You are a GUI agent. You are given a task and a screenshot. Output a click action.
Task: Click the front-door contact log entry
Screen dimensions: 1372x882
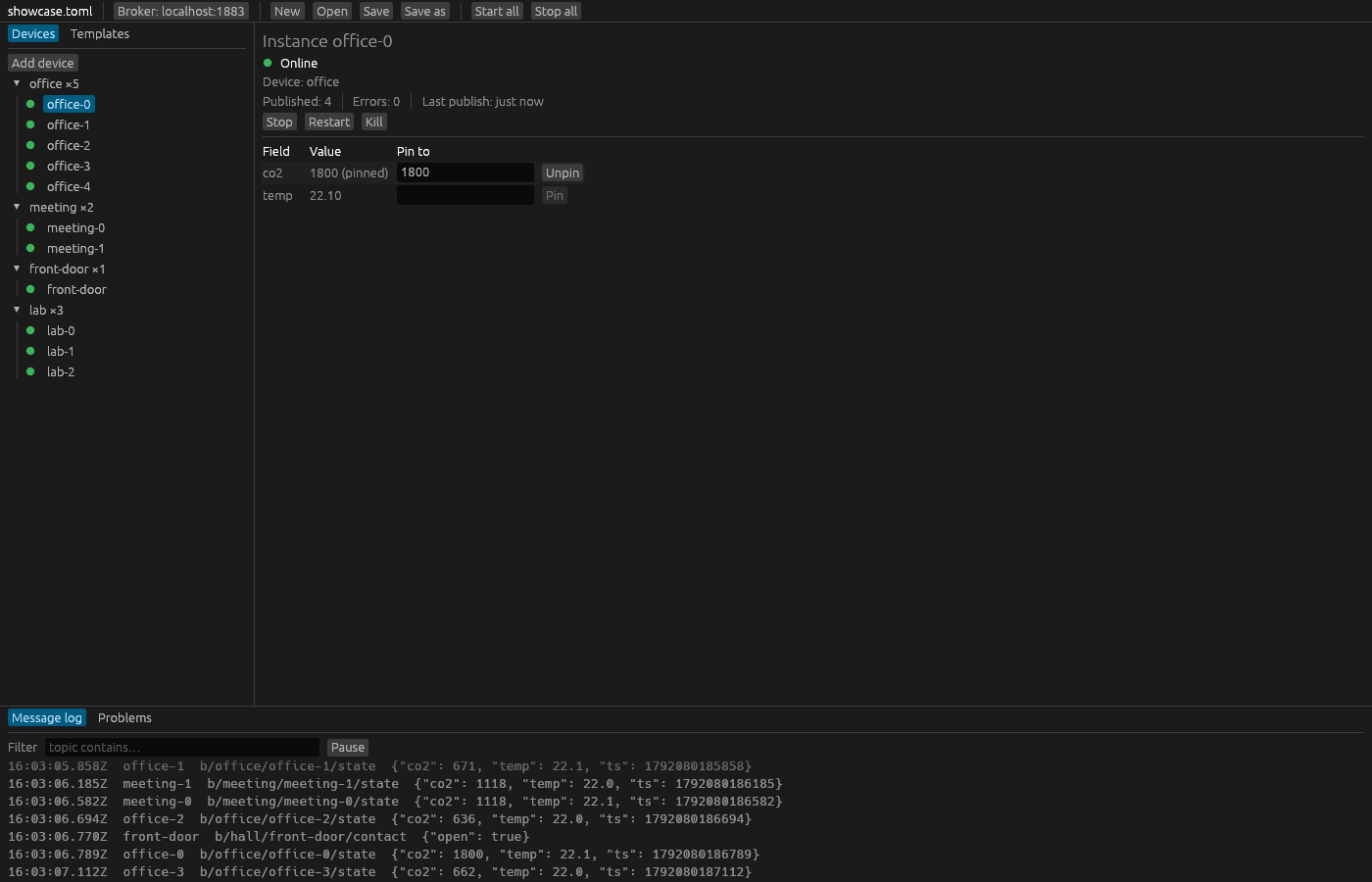[x=269, y=837]
